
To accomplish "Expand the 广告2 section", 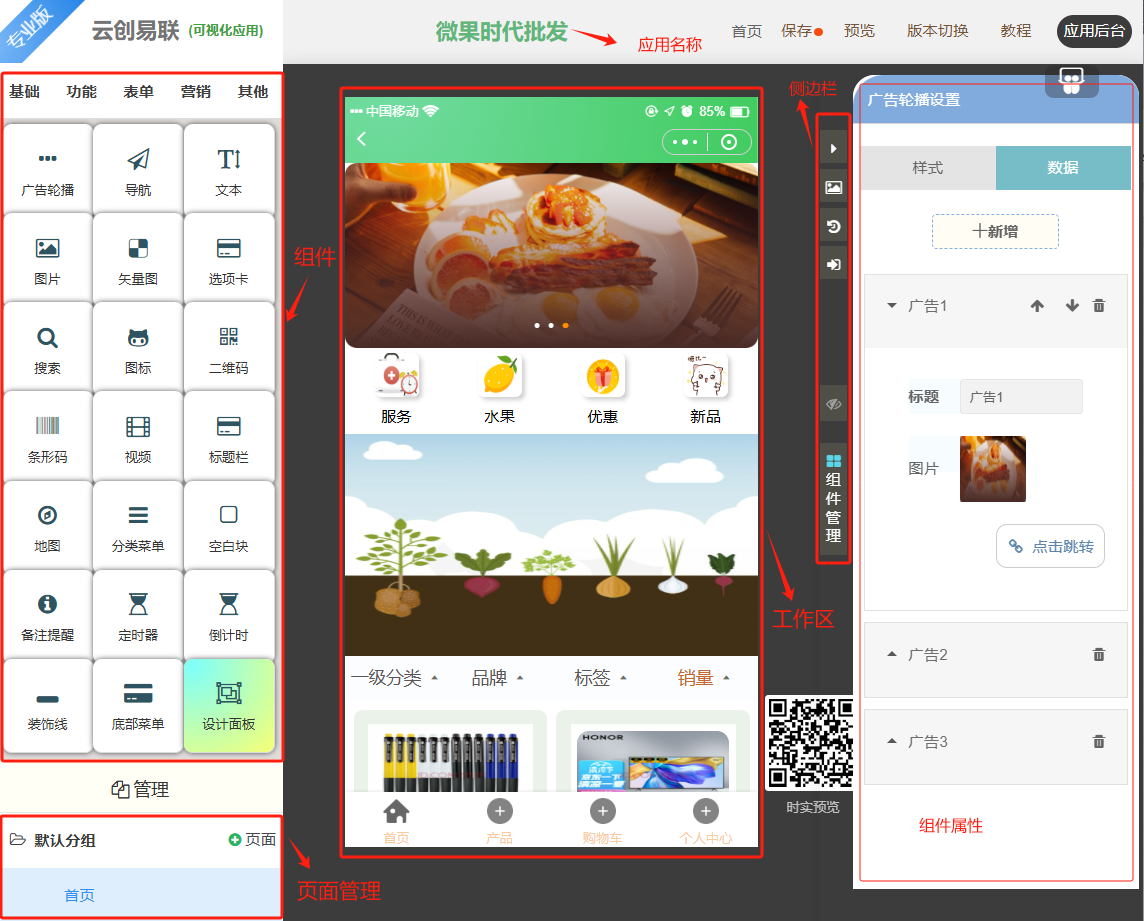I will (892, 654).
